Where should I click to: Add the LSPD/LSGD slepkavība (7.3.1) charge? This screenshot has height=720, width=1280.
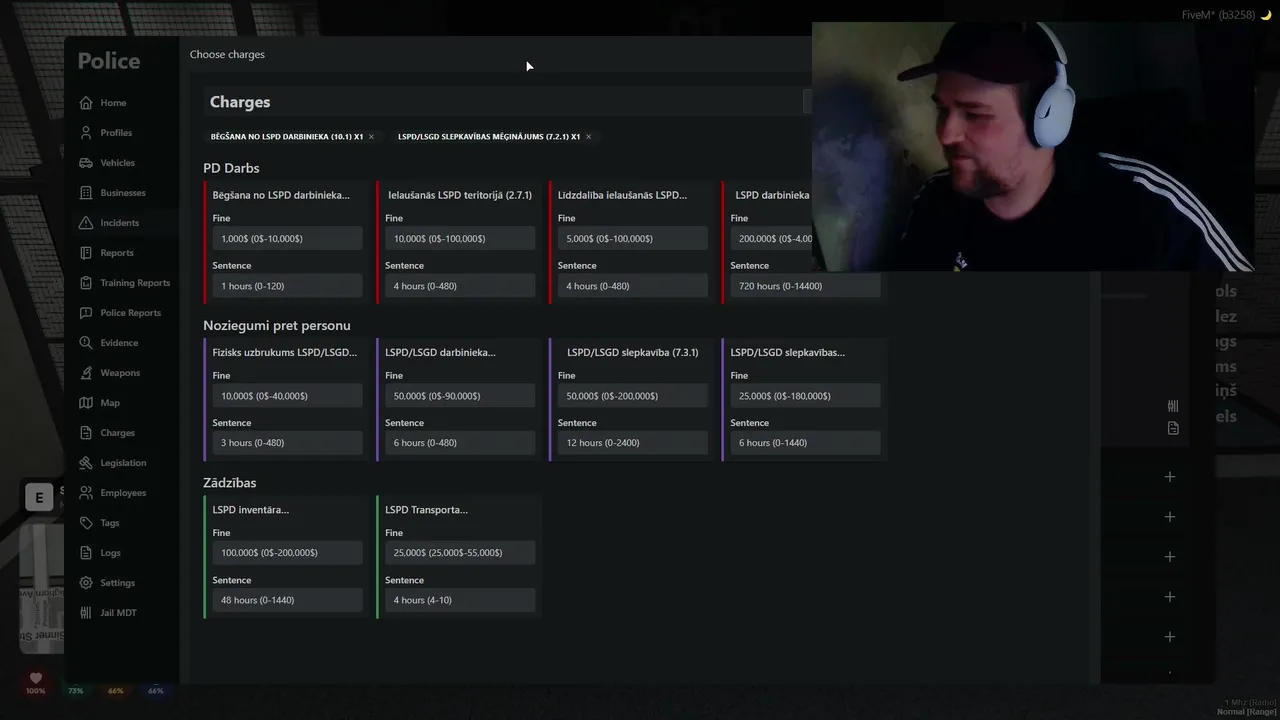[x=633, y=352]
